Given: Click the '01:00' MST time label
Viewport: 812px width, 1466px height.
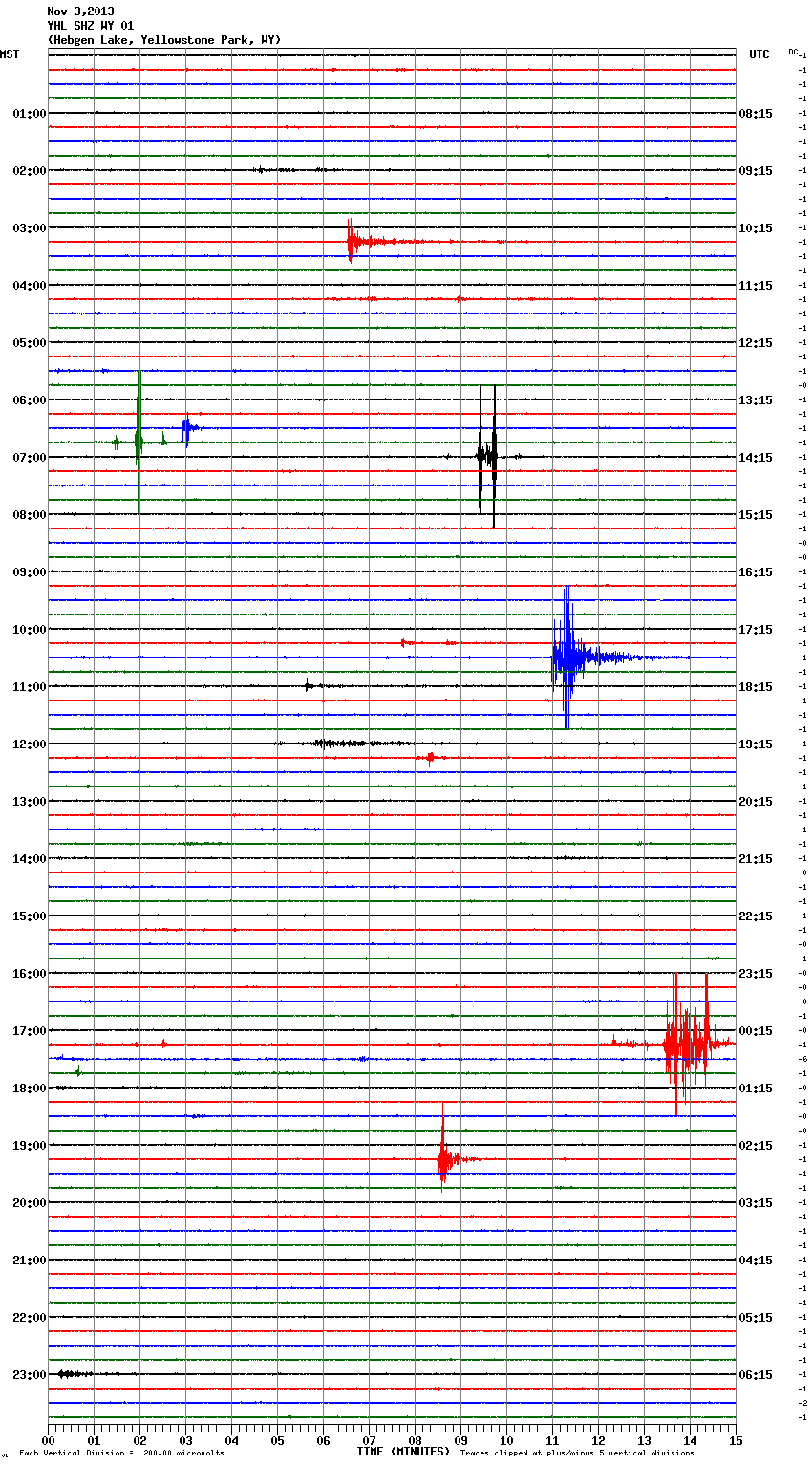Looking at the screenshot, I should (29, 114).
